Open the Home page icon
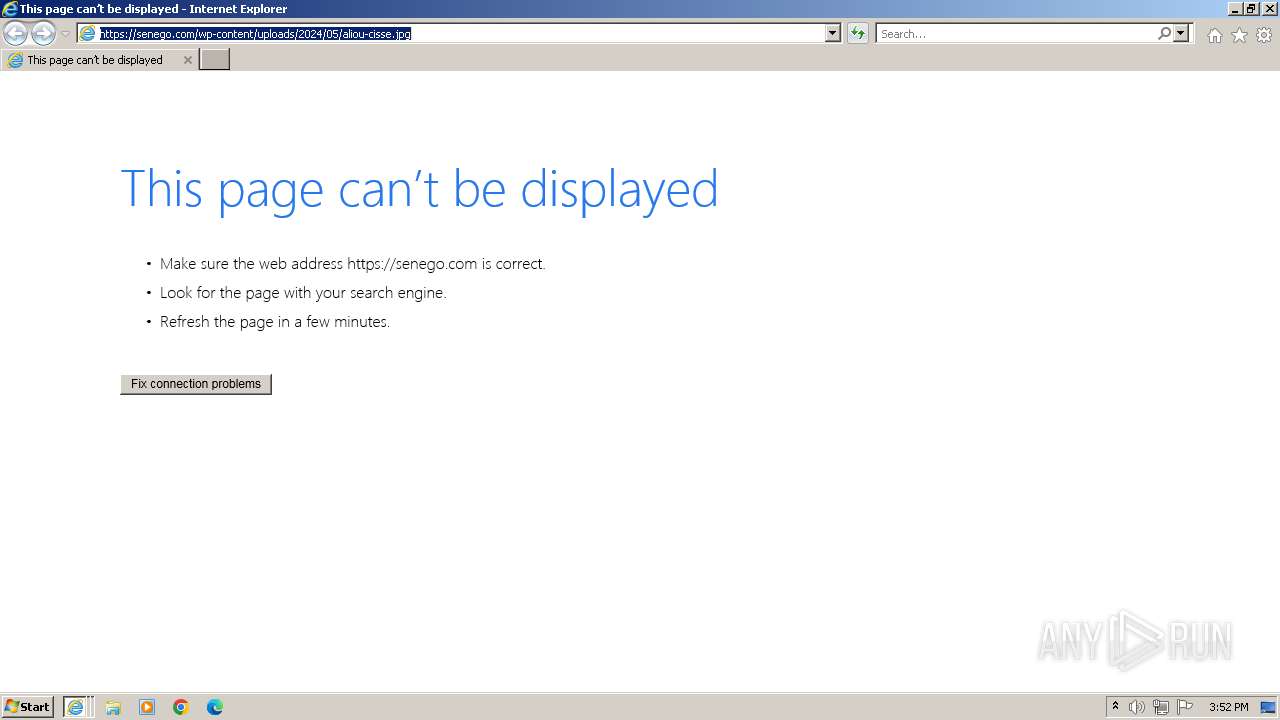 tap(1214, 35)
